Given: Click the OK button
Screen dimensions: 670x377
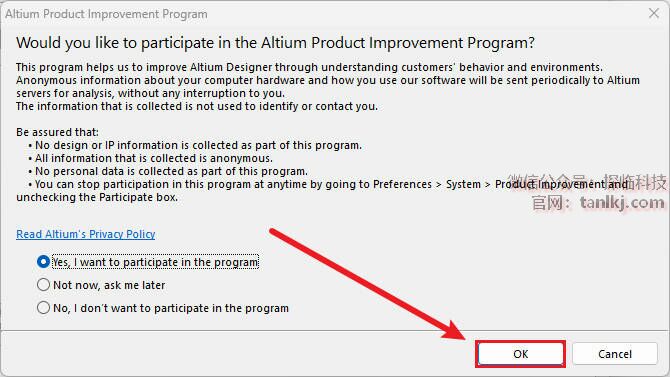Looking at the screenshot, I should pos(520,354).
